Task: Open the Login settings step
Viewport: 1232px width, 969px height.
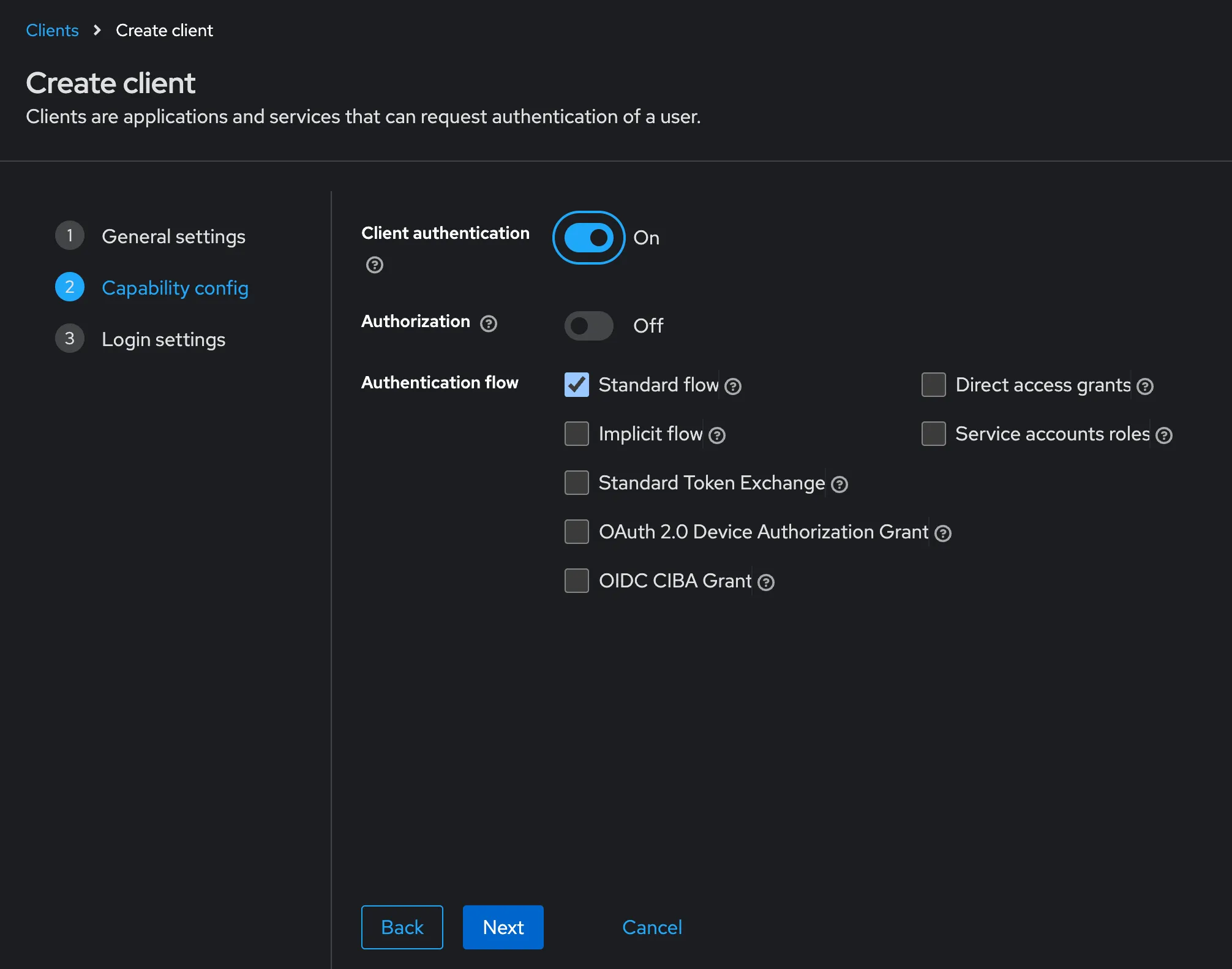Action: tap(163, 339)
